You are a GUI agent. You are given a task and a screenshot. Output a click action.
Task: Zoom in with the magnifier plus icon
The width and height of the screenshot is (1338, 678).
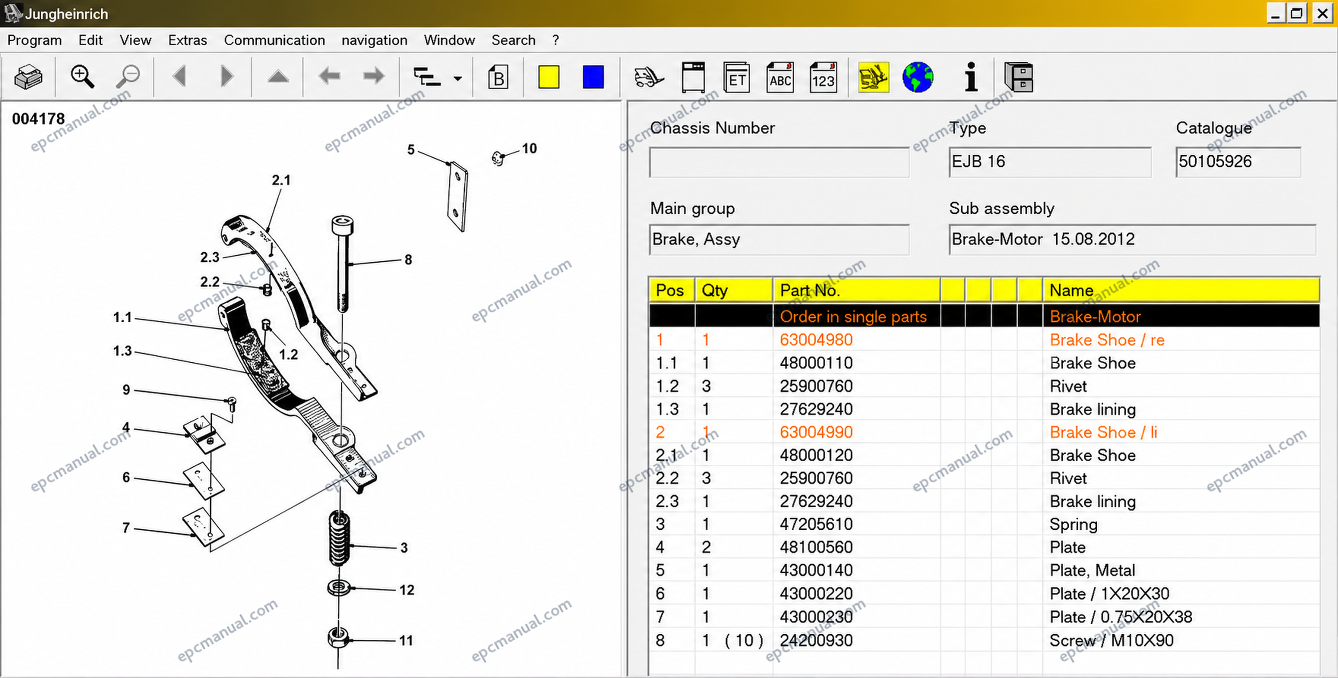(82, 77)
